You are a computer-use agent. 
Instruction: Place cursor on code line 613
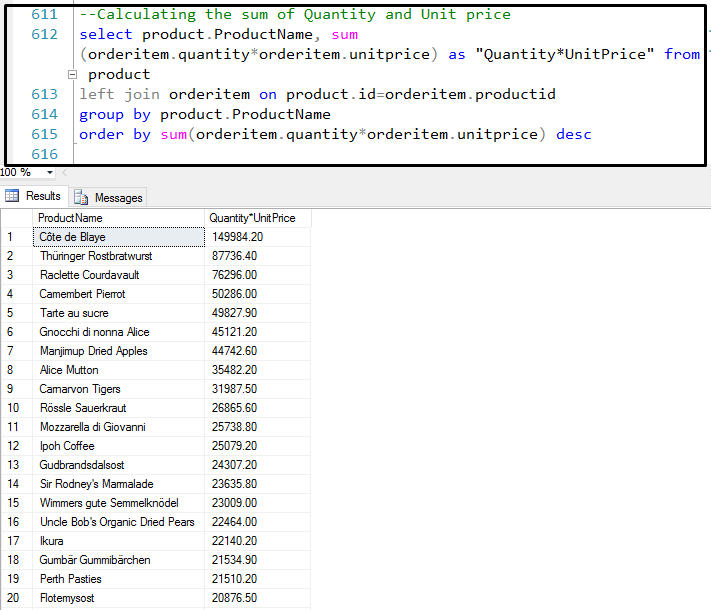point(317,94)
